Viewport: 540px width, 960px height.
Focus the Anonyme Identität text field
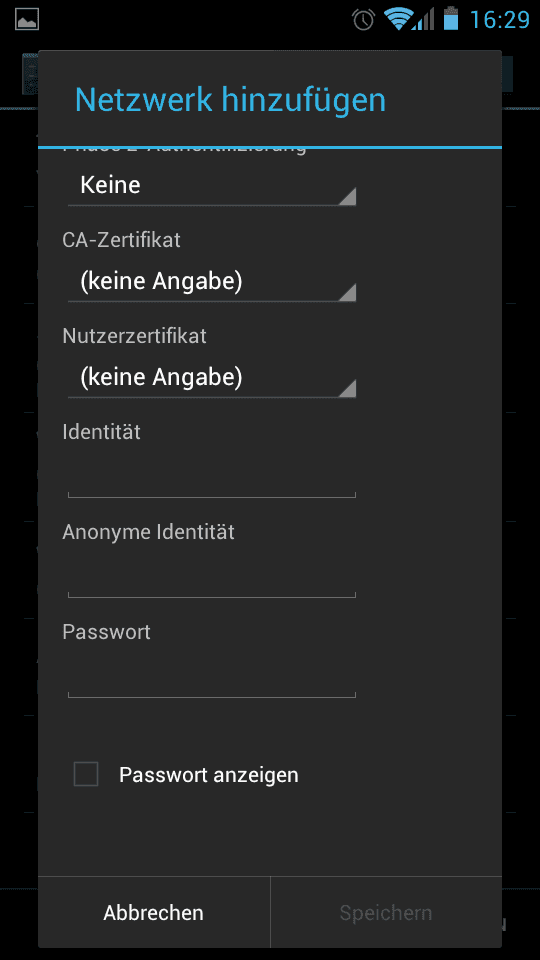pos(212,576)
